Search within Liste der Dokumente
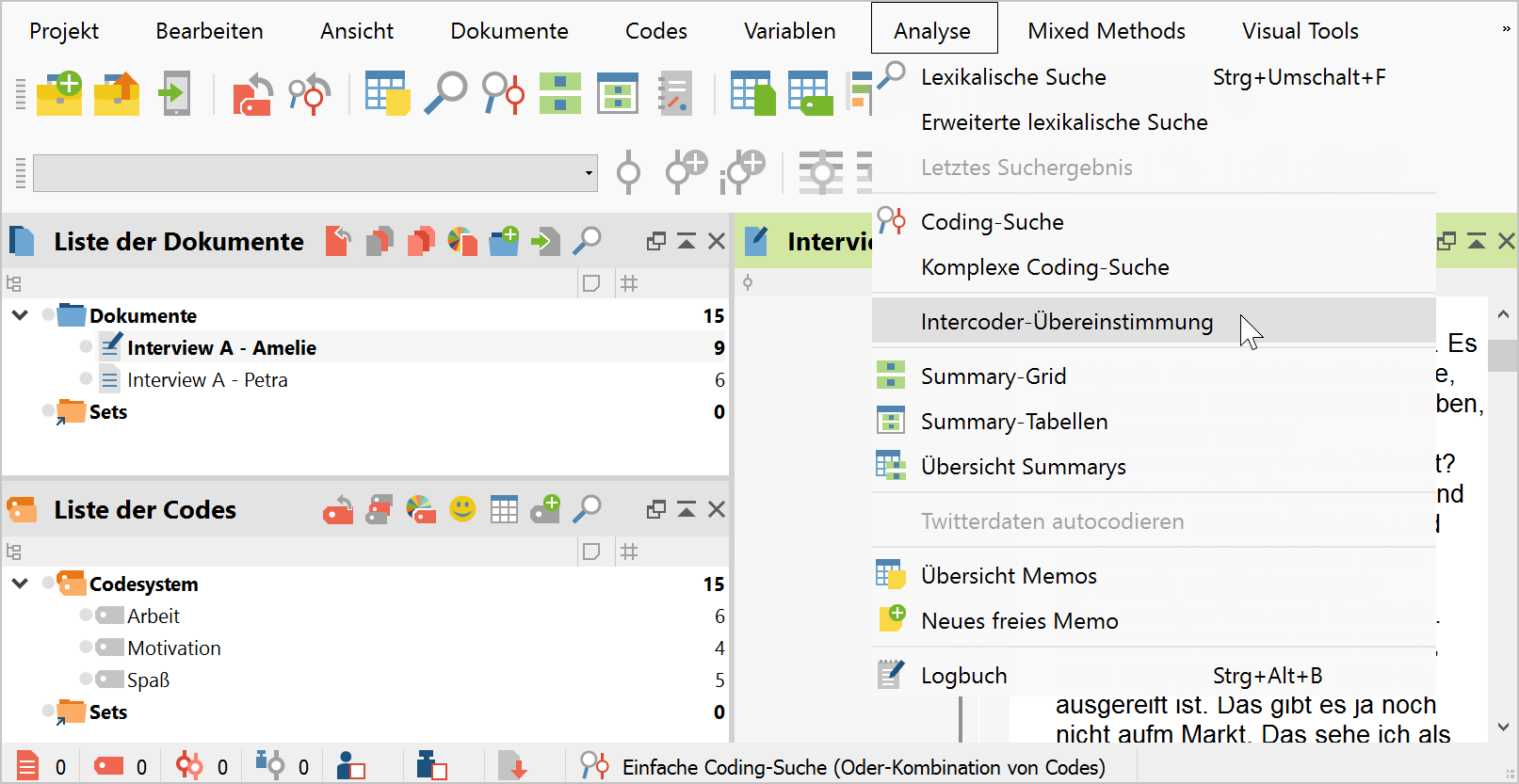 [587, 241]
